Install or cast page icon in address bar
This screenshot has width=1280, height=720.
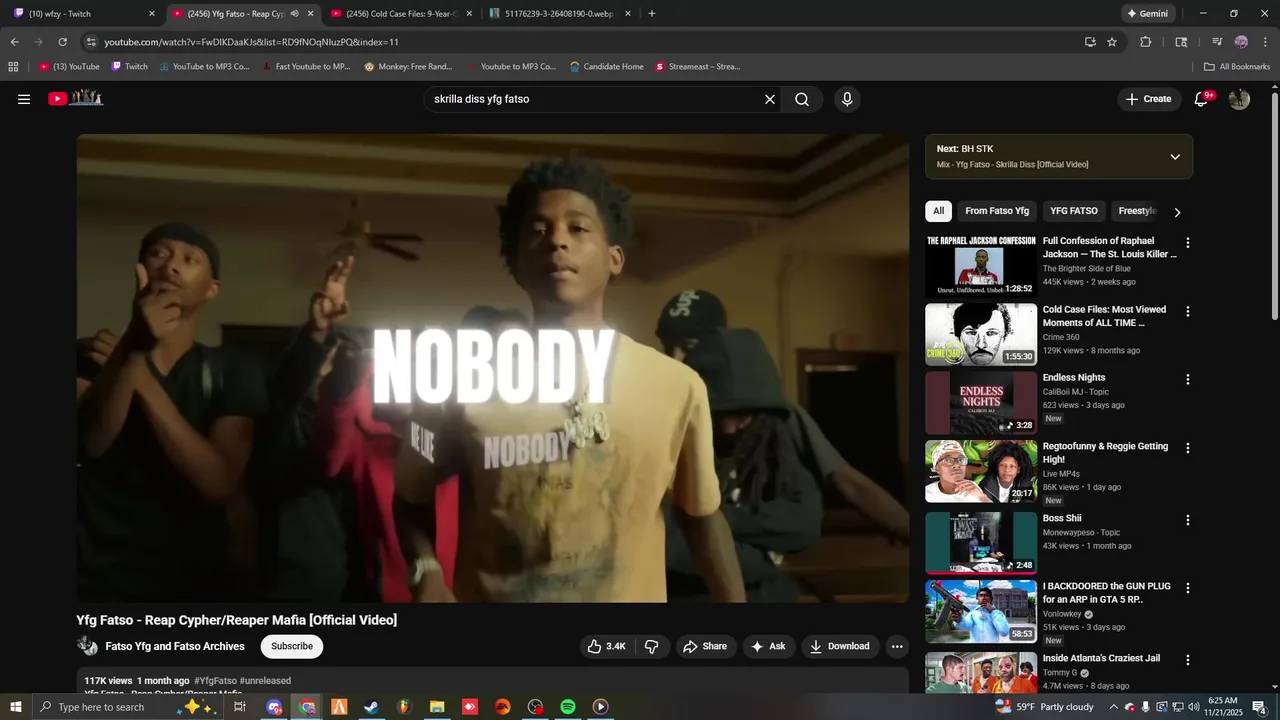(x=1090, y=42)
